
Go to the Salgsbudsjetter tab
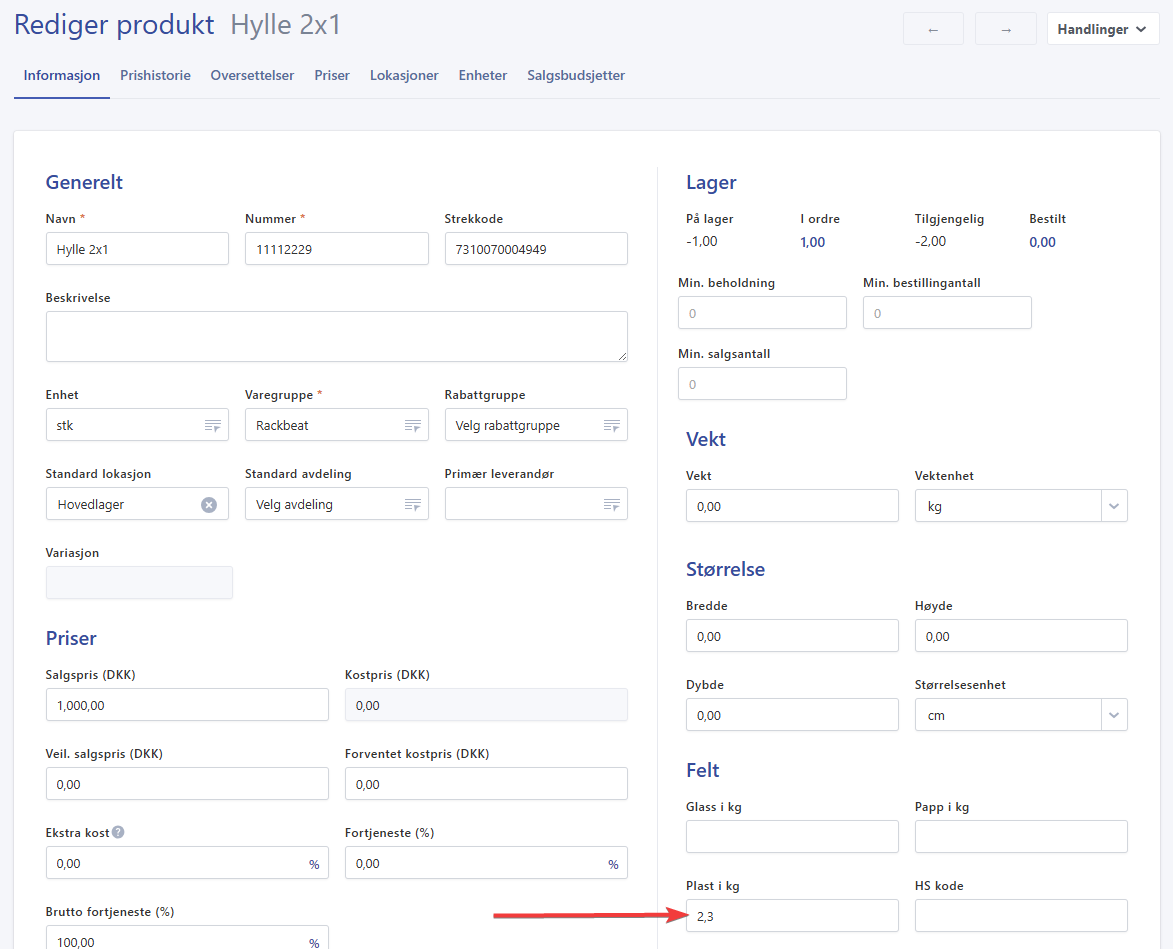pos(576,75)
